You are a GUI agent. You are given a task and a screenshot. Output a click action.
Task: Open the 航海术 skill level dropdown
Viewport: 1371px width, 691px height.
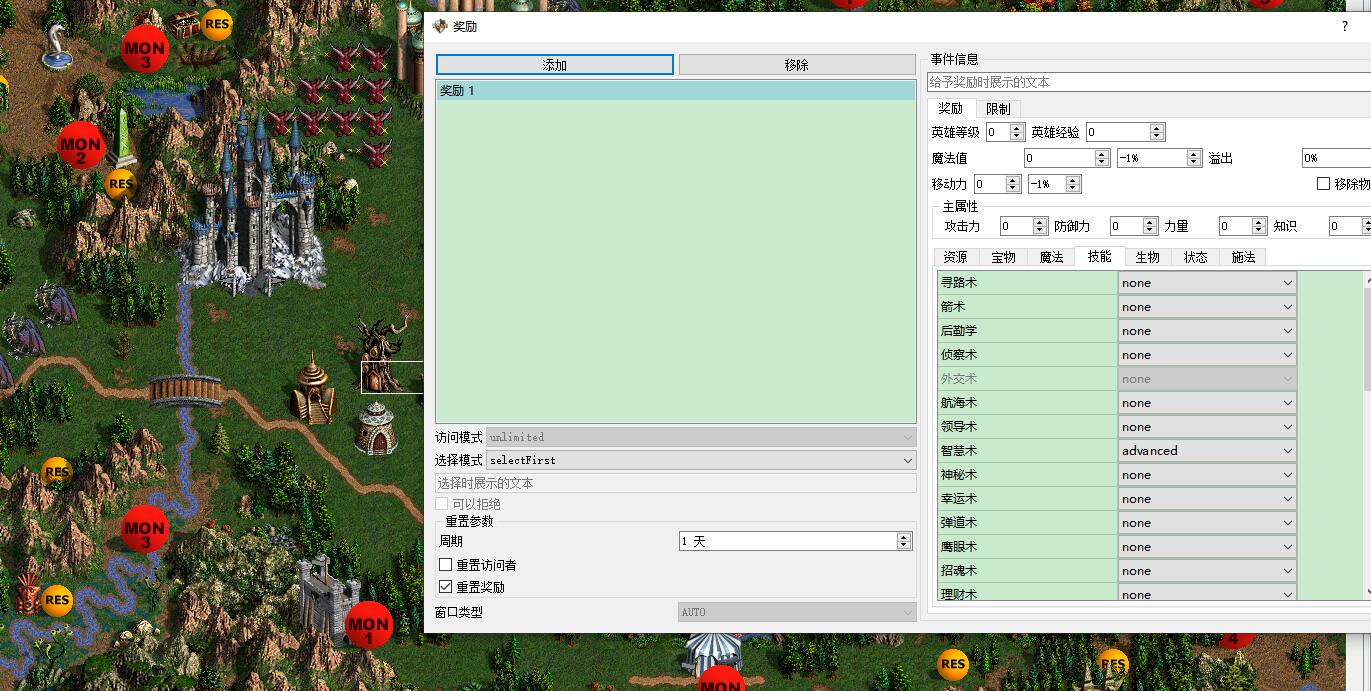pyautogui.click(x=1207, y=403)
